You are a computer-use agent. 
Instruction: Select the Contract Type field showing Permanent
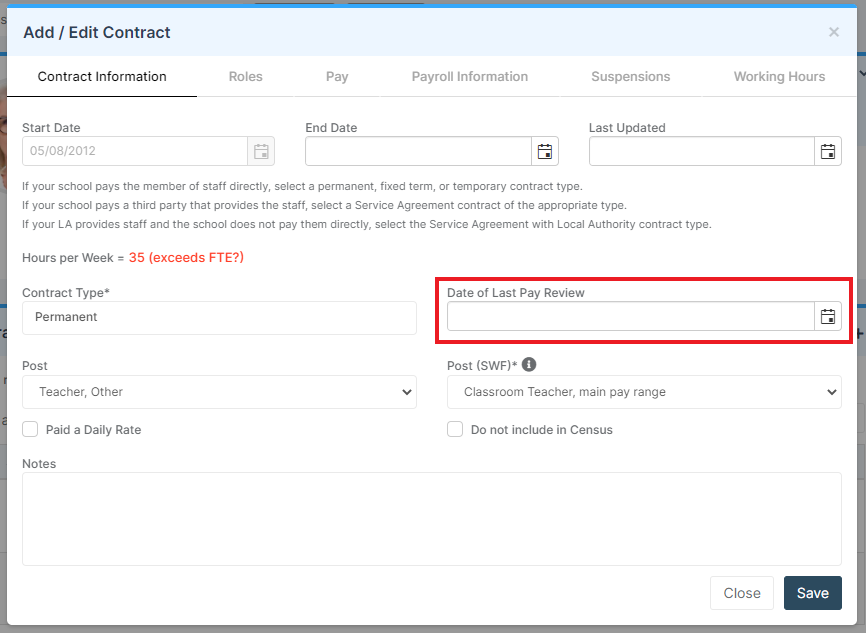[219, 318]
